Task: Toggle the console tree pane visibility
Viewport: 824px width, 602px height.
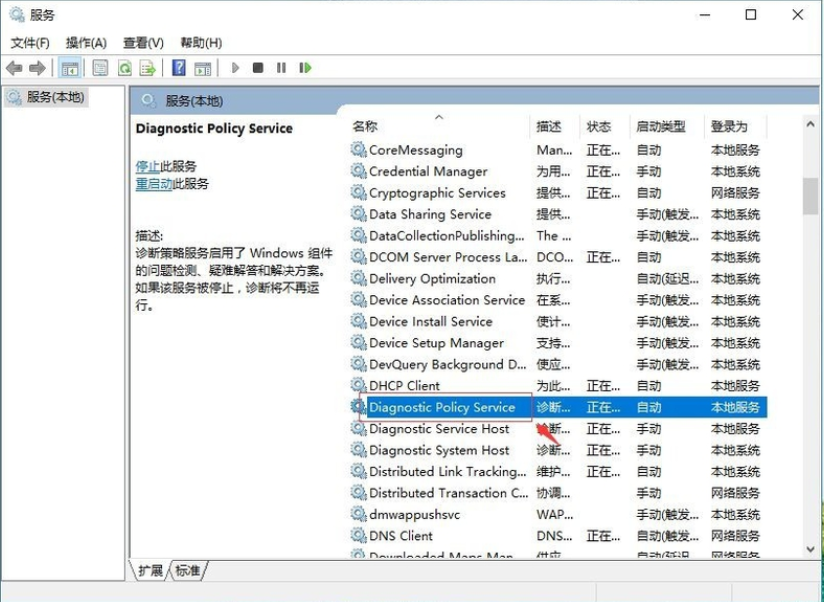Action: (x=71, y=67)
